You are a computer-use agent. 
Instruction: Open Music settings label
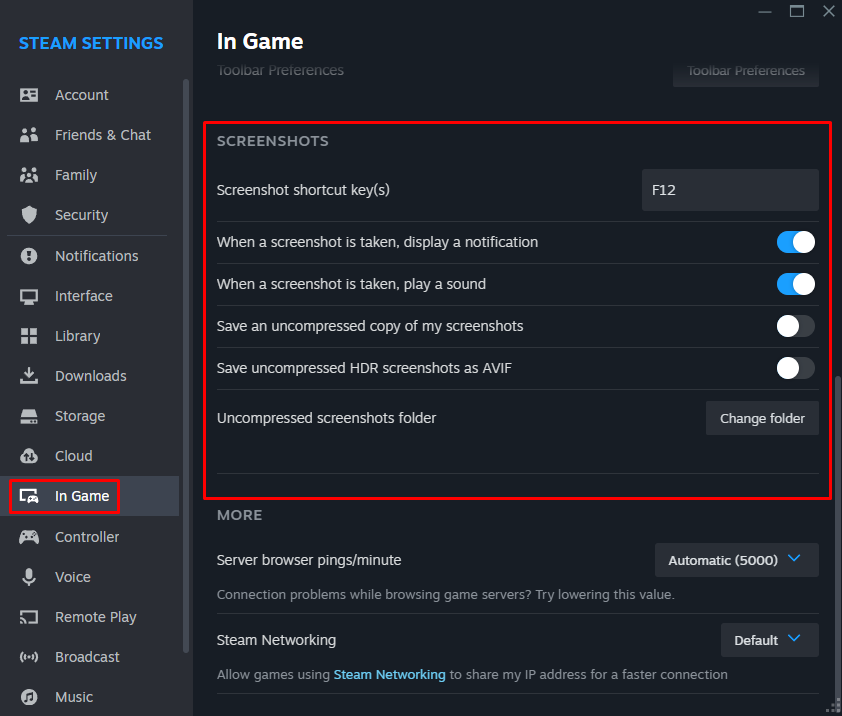click(74, 697)
